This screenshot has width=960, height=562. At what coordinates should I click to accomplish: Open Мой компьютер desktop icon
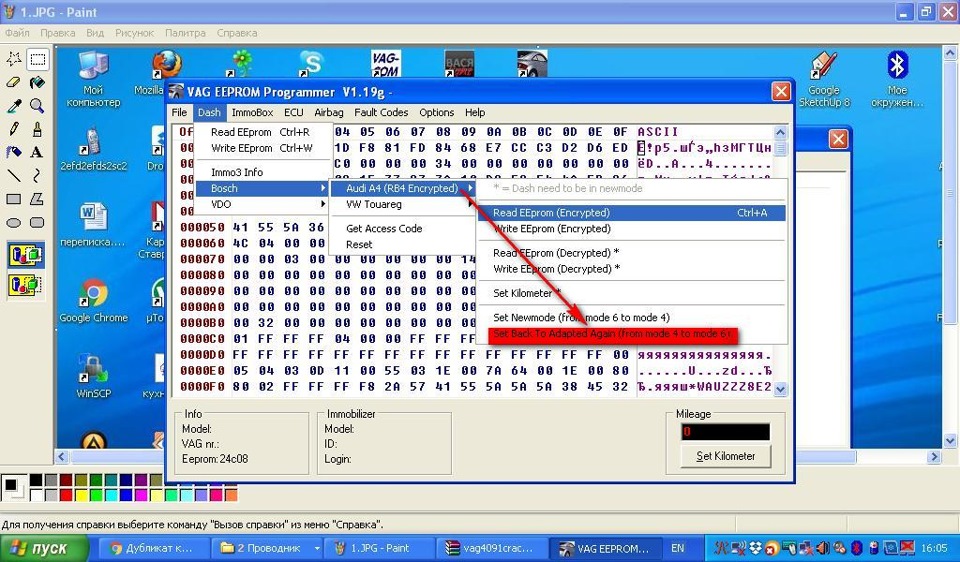coord(93,80)
